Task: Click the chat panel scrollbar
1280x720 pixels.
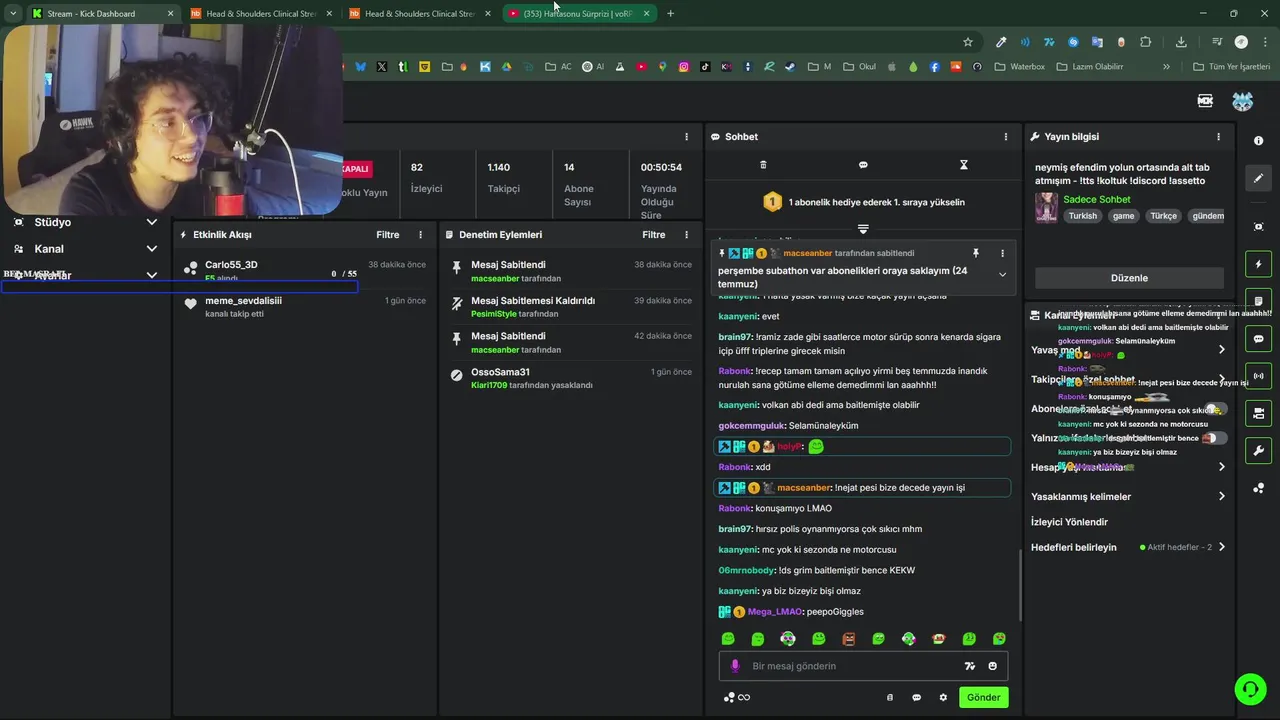Action: (x=1020, y=585)
